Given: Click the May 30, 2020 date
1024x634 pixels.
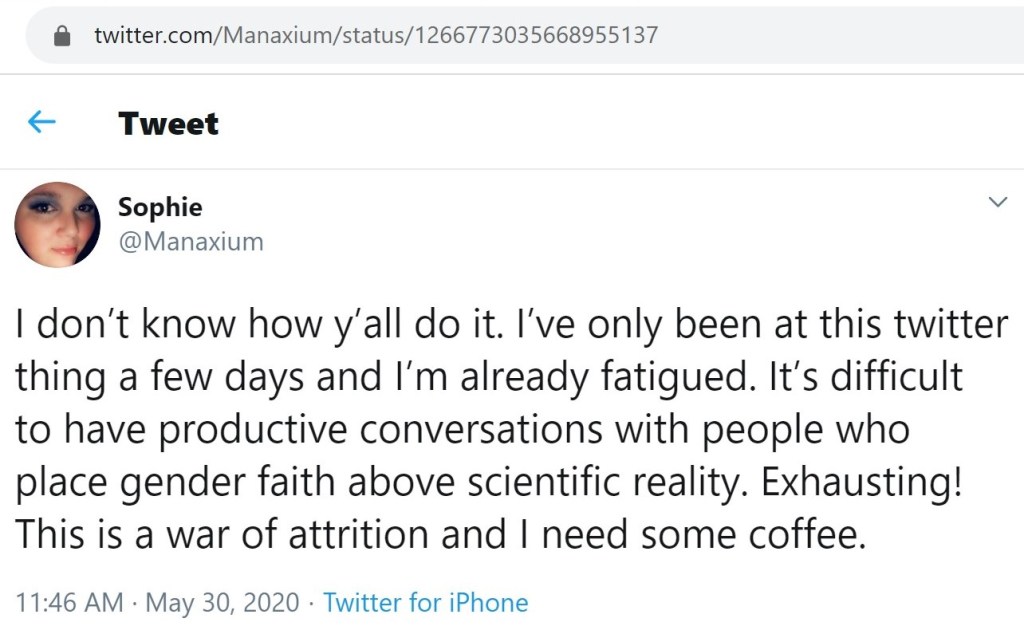Looking at the screenshot, I should click(x=222, y=603).
